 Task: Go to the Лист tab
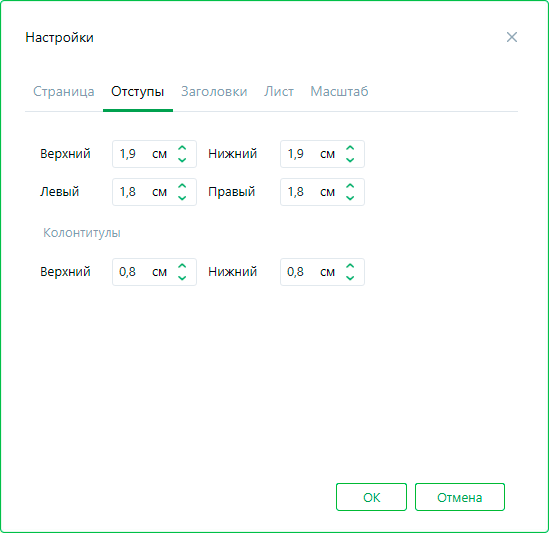tap(279, 91)
